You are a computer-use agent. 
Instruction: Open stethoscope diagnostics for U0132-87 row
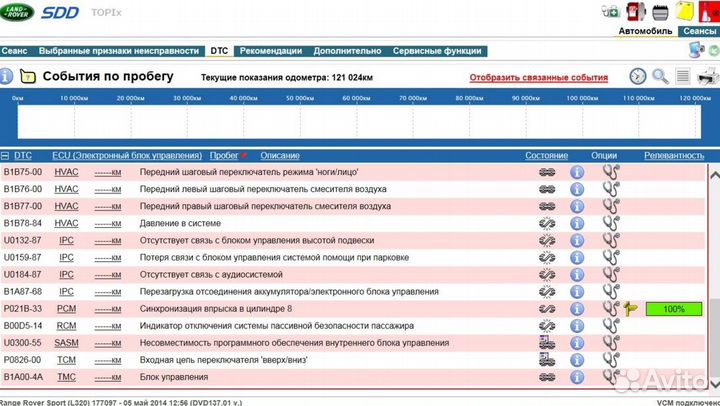click(611, 240)
